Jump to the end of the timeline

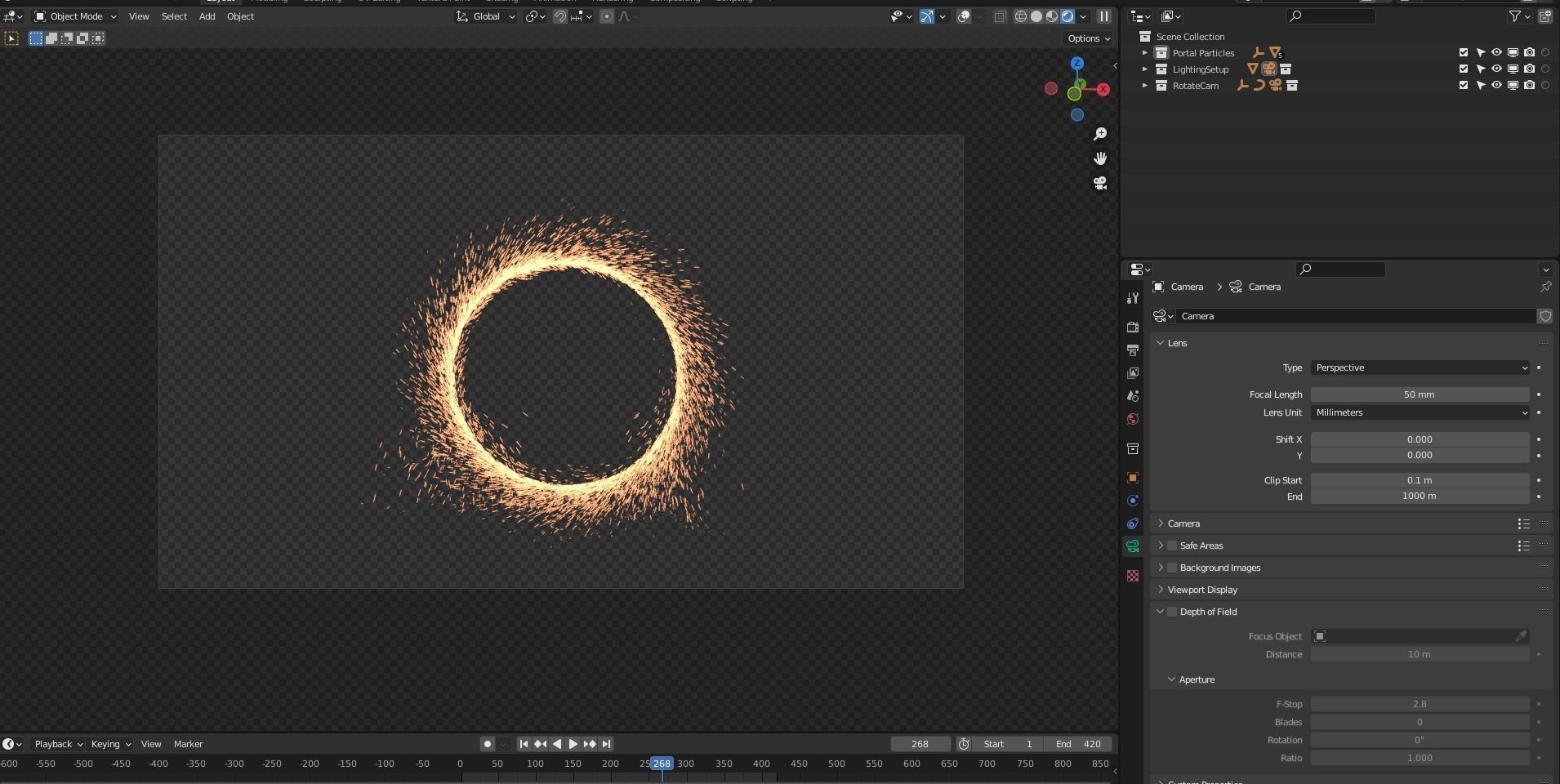[605, 744]
